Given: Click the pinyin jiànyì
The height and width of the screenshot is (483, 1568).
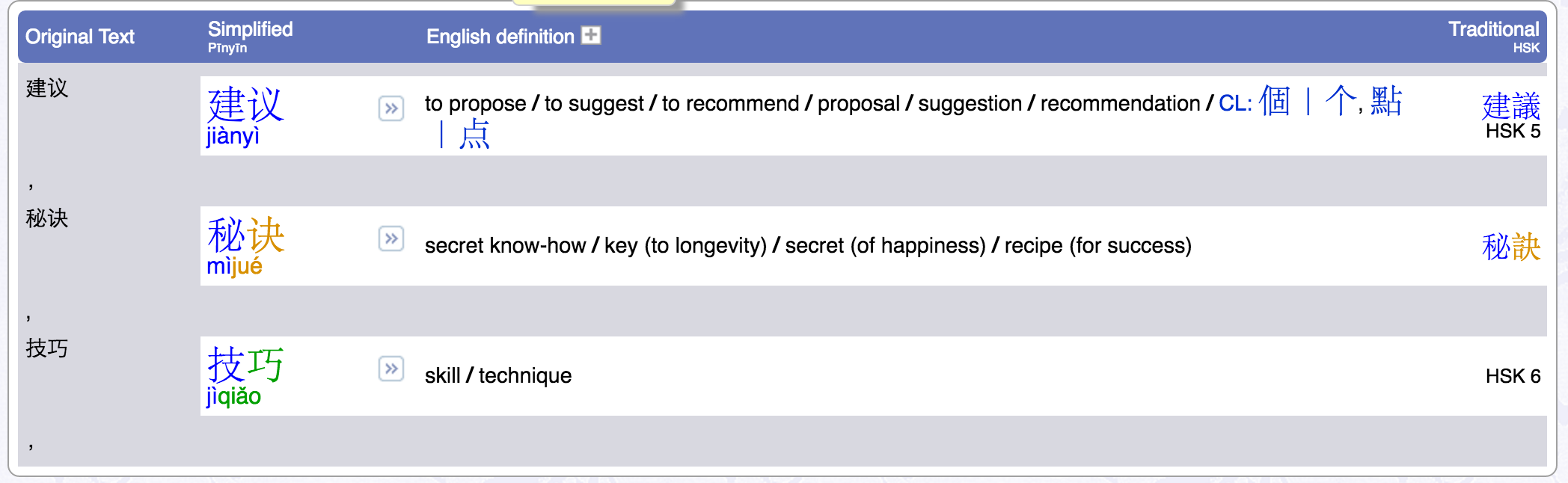Looking at the screenshot, I should coord(233,136).
